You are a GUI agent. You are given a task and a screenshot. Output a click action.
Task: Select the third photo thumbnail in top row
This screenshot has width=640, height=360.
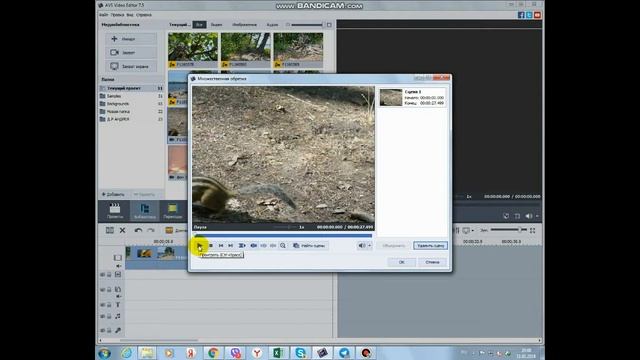point(298,50)
